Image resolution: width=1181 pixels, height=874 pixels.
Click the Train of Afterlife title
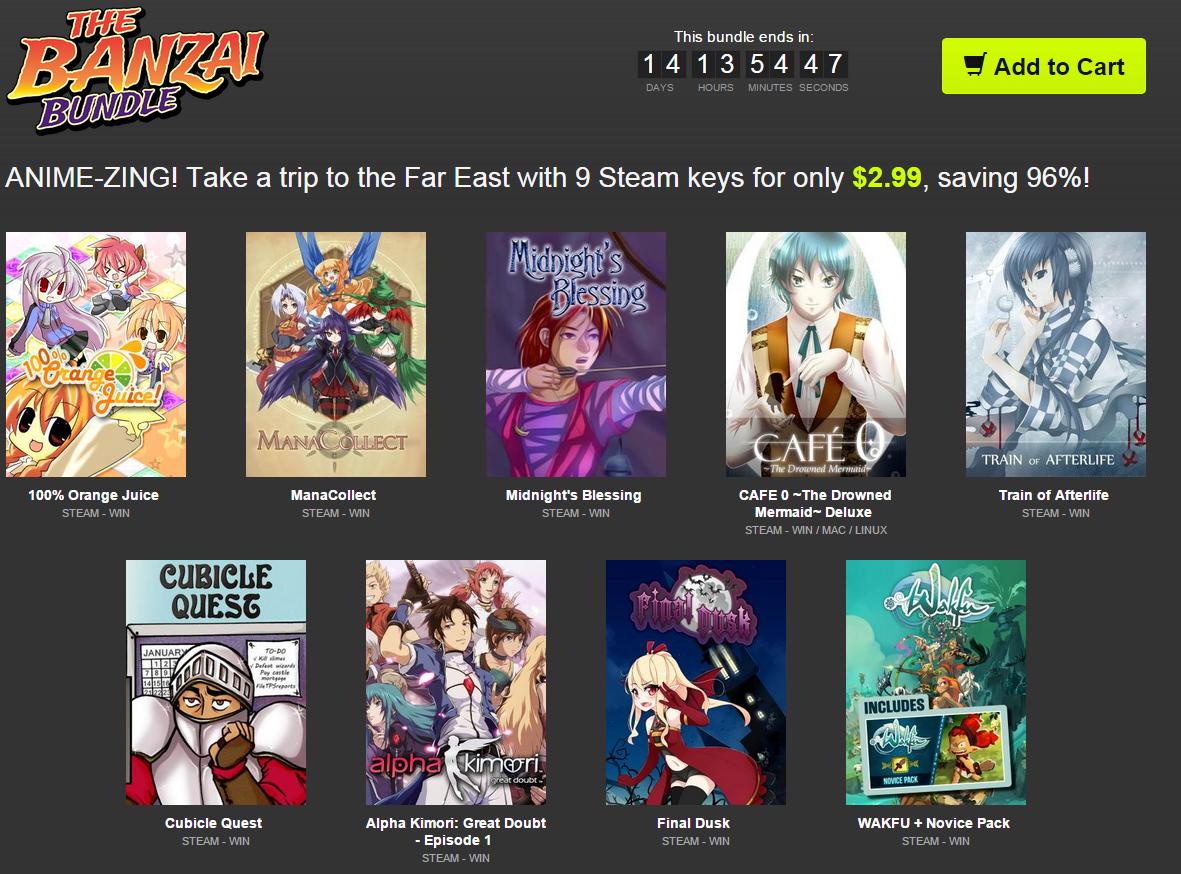pyautogui.click(x=1054, y=495)
